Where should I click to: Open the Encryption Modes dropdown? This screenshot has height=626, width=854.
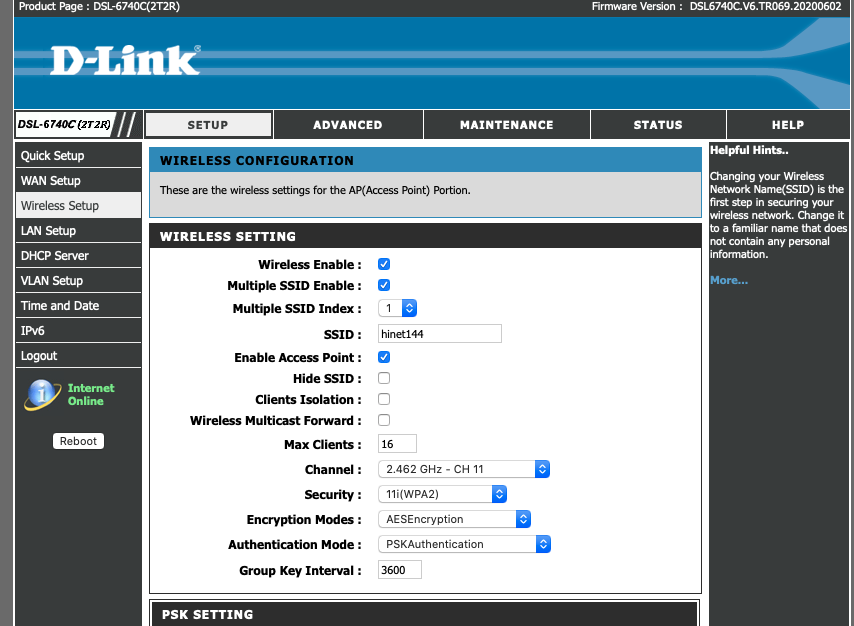click(x=454, y=519)
